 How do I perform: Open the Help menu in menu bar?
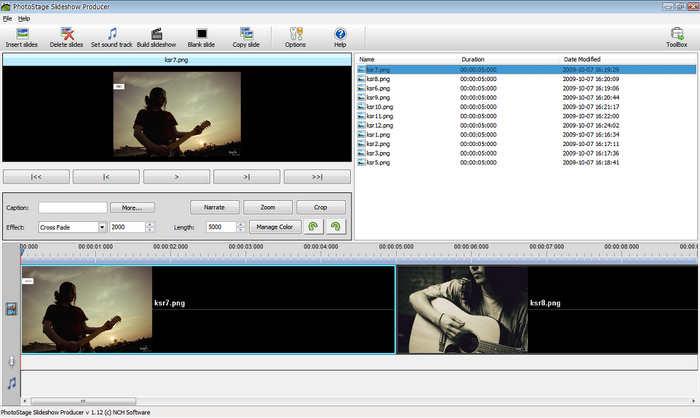[x=24, y=18]
